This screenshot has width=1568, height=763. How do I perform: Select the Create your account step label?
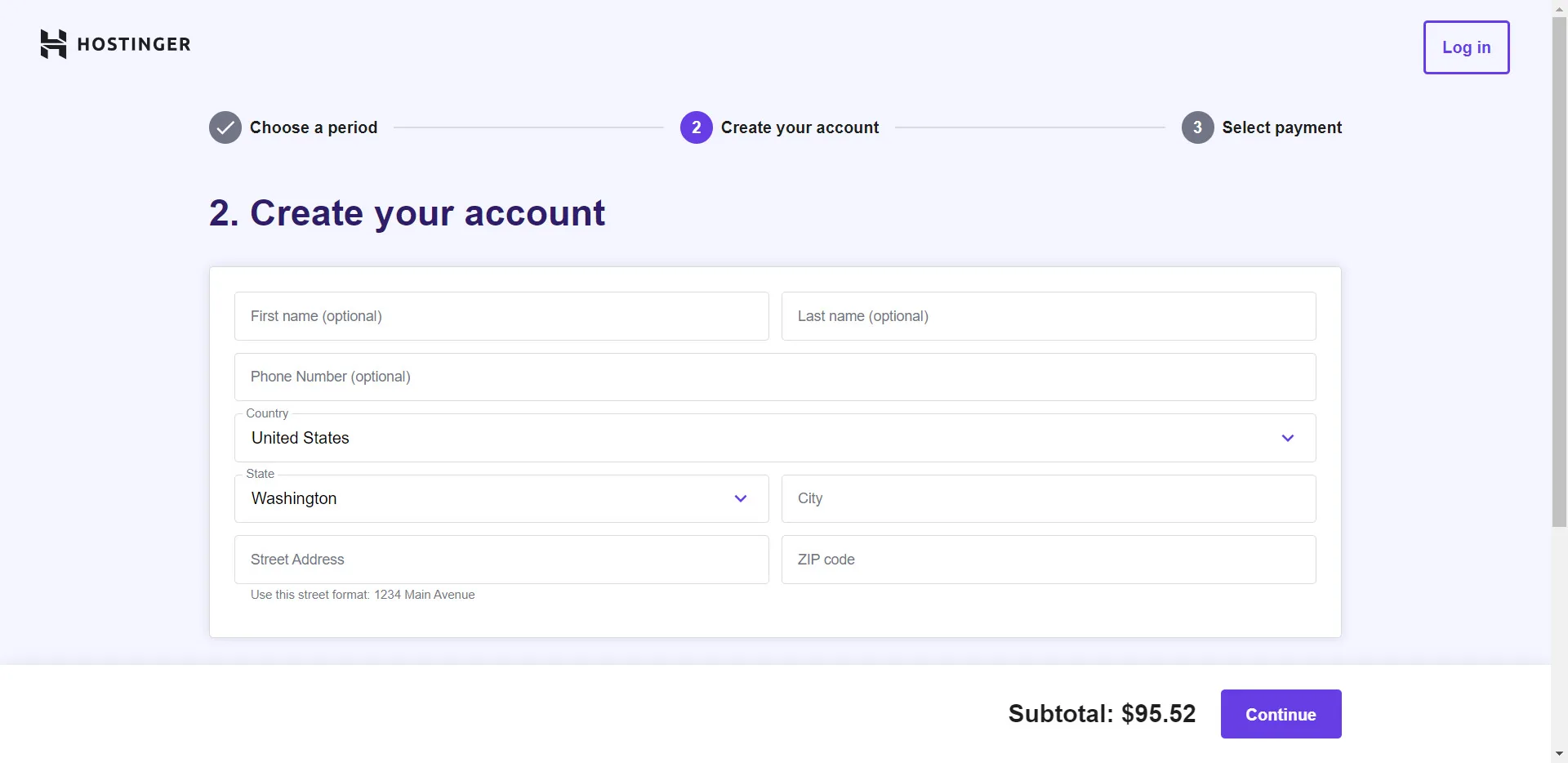click(x=800, y=127)
